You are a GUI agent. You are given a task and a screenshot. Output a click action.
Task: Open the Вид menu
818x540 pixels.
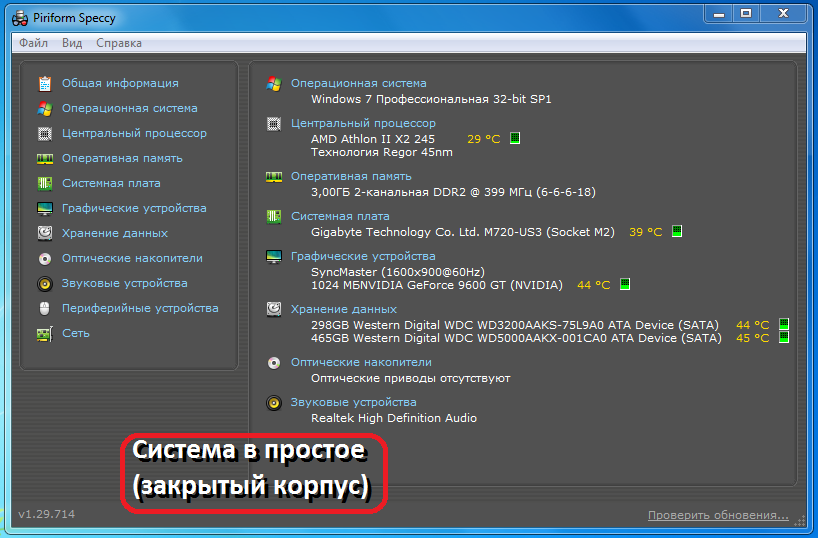coord(72,43)
